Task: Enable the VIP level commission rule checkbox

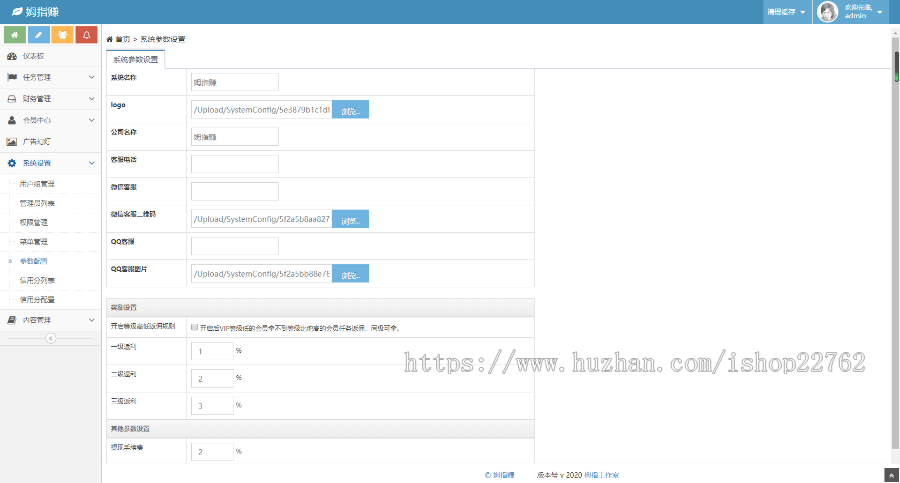Action: [195, 327]
